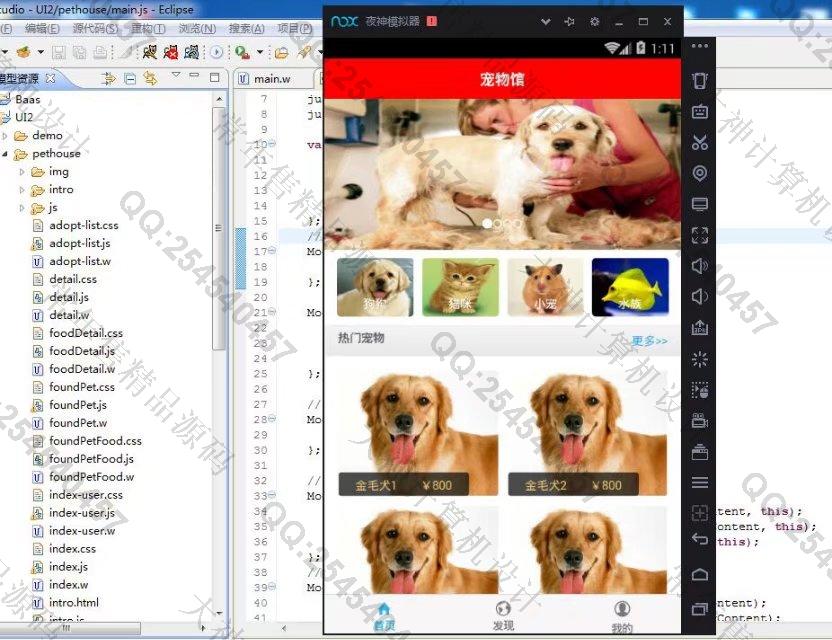Open the Nox title bar dropdown chevron
This screenshot has height=640, width=832.
click(545, 22)
